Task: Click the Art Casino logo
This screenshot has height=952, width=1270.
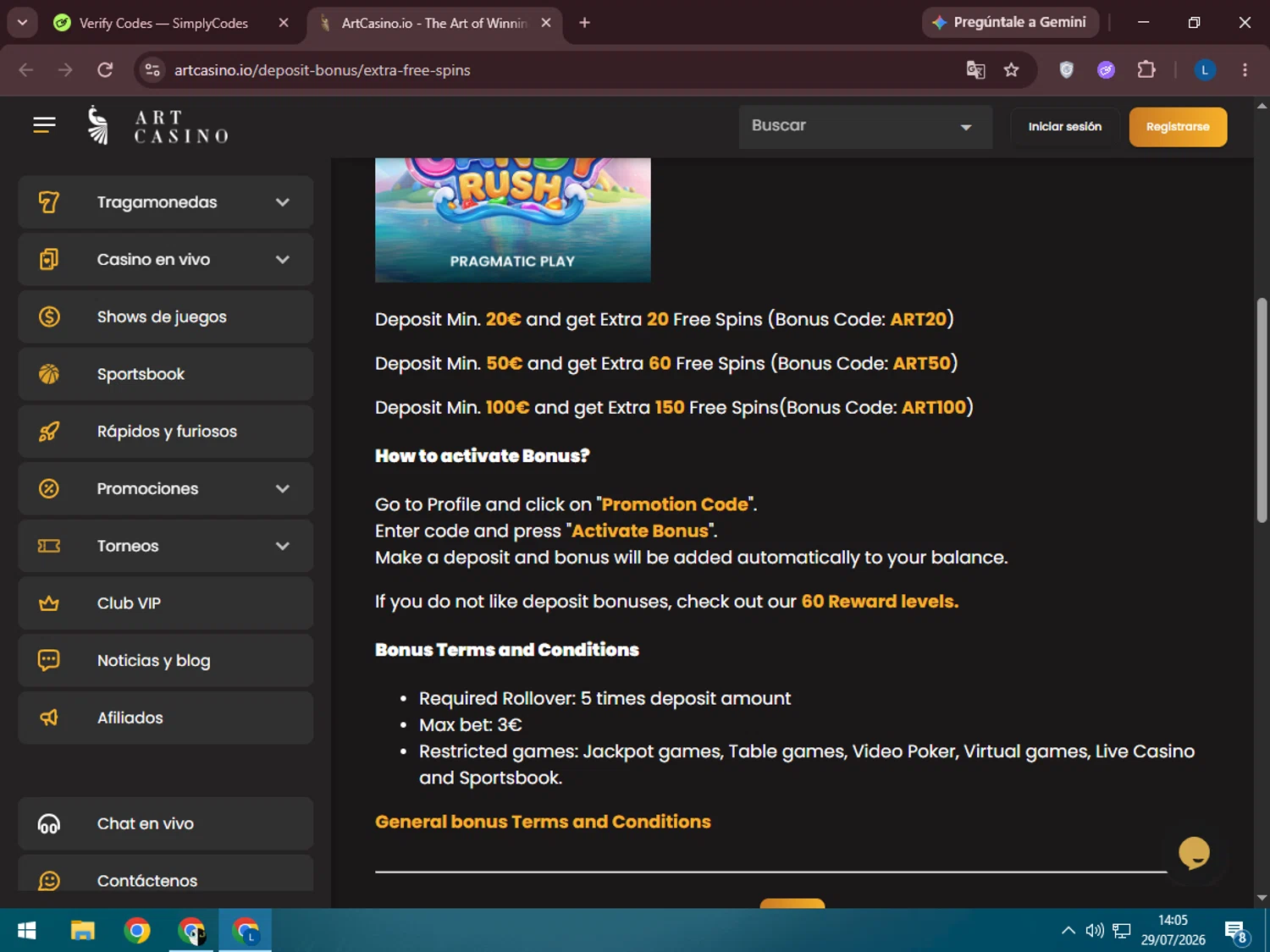Action: tap(157, 126)
